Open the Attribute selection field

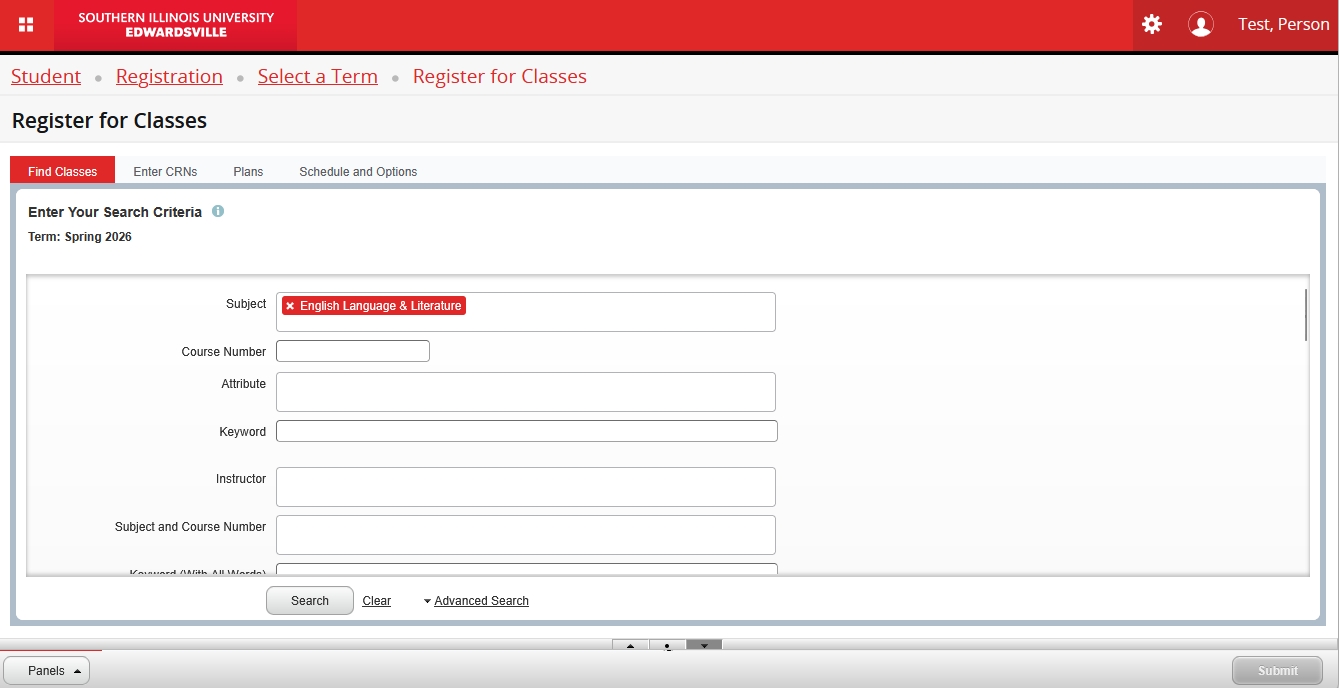coord(525,392)
